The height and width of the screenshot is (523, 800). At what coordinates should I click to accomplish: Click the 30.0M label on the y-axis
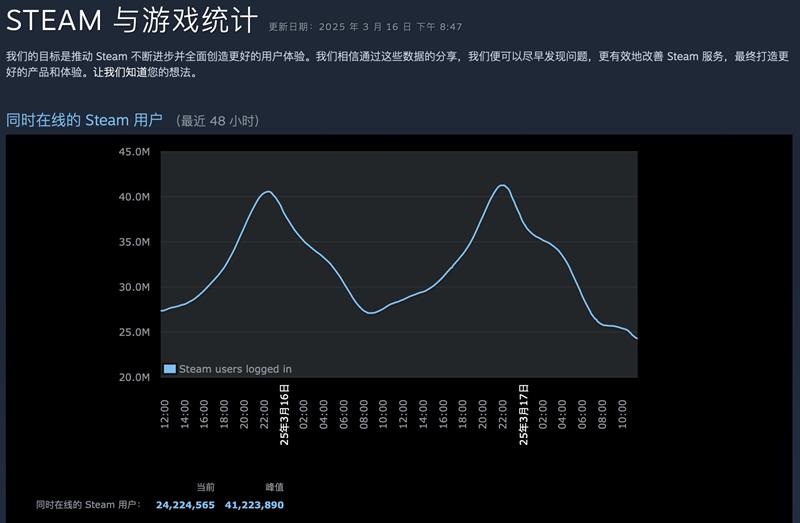(134, 287)
